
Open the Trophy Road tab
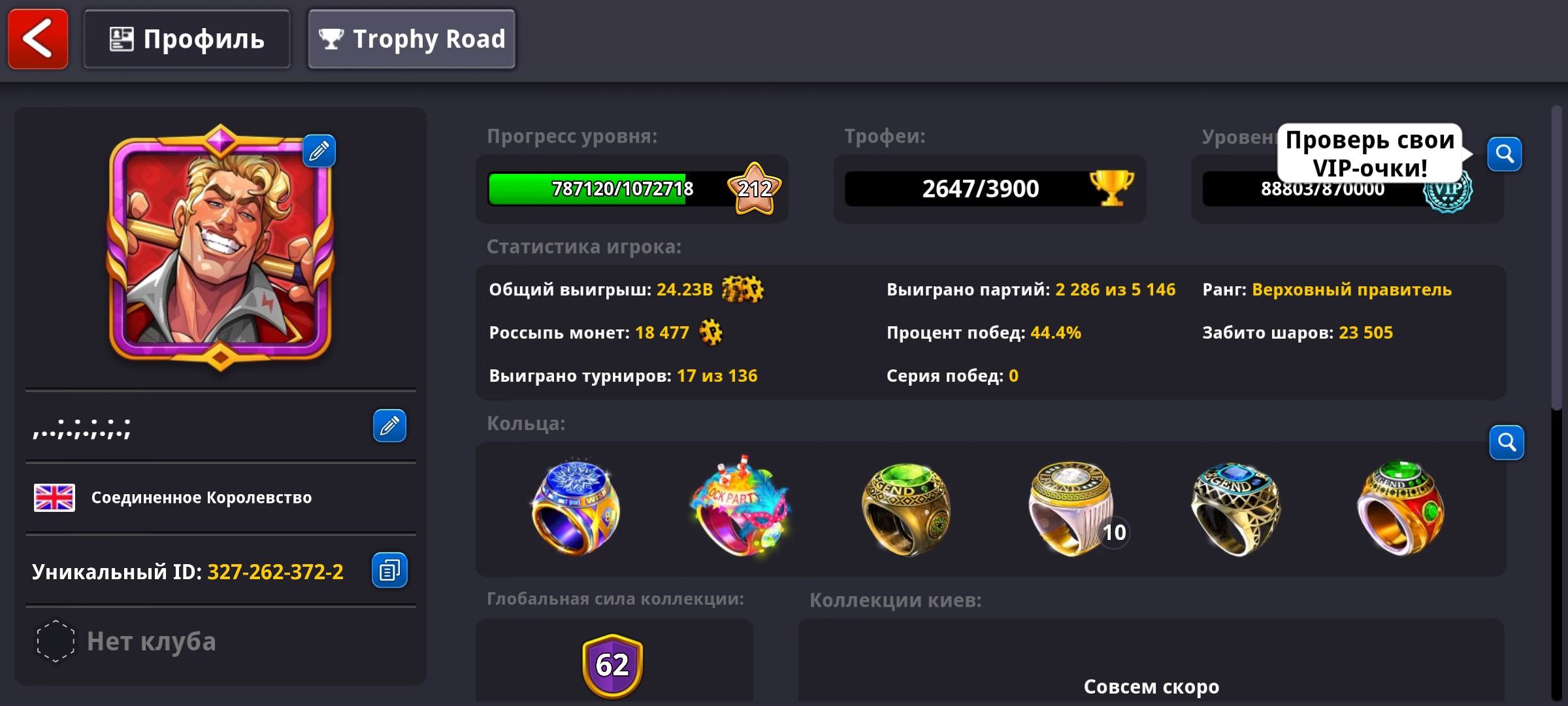412,39
